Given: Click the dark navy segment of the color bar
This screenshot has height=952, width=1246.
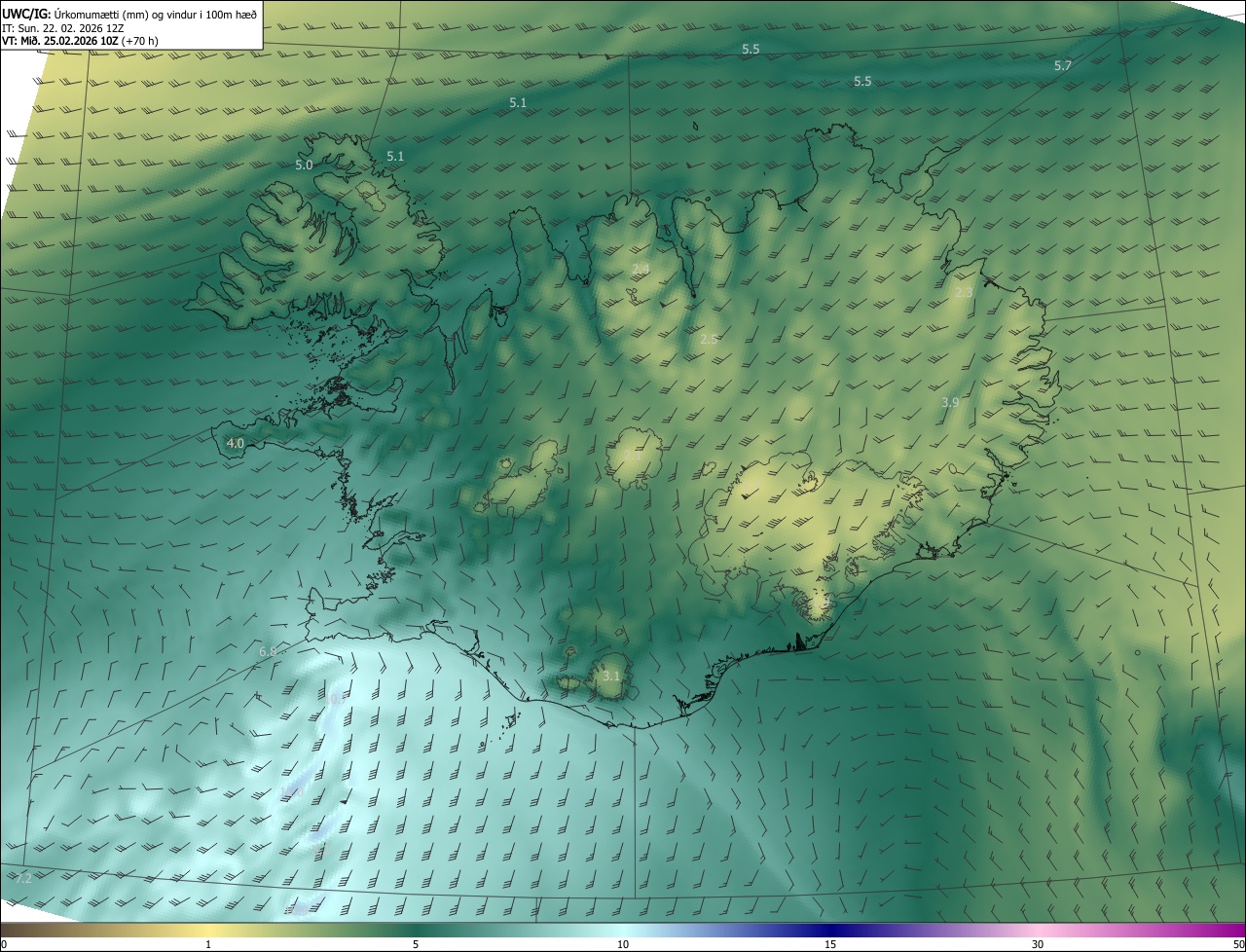Looking at the screenshot, I should [830, 930].
